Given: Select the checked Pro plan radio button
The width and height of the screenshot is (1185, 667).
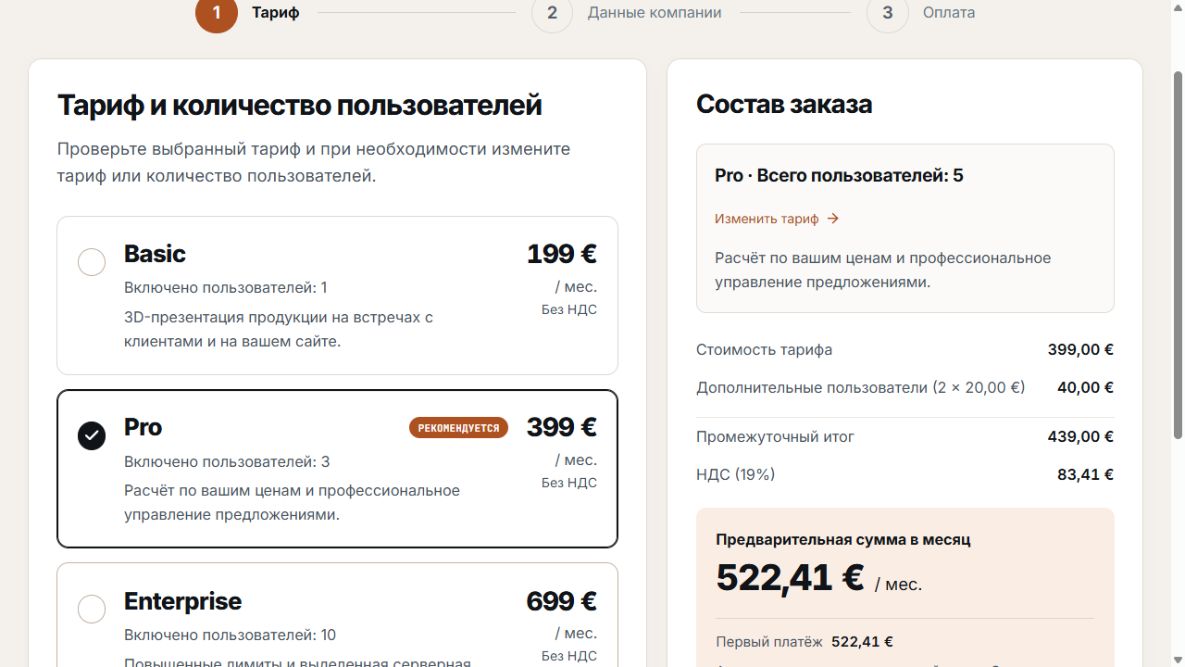Looking at the screenshot, I should [x=91, y=436].
